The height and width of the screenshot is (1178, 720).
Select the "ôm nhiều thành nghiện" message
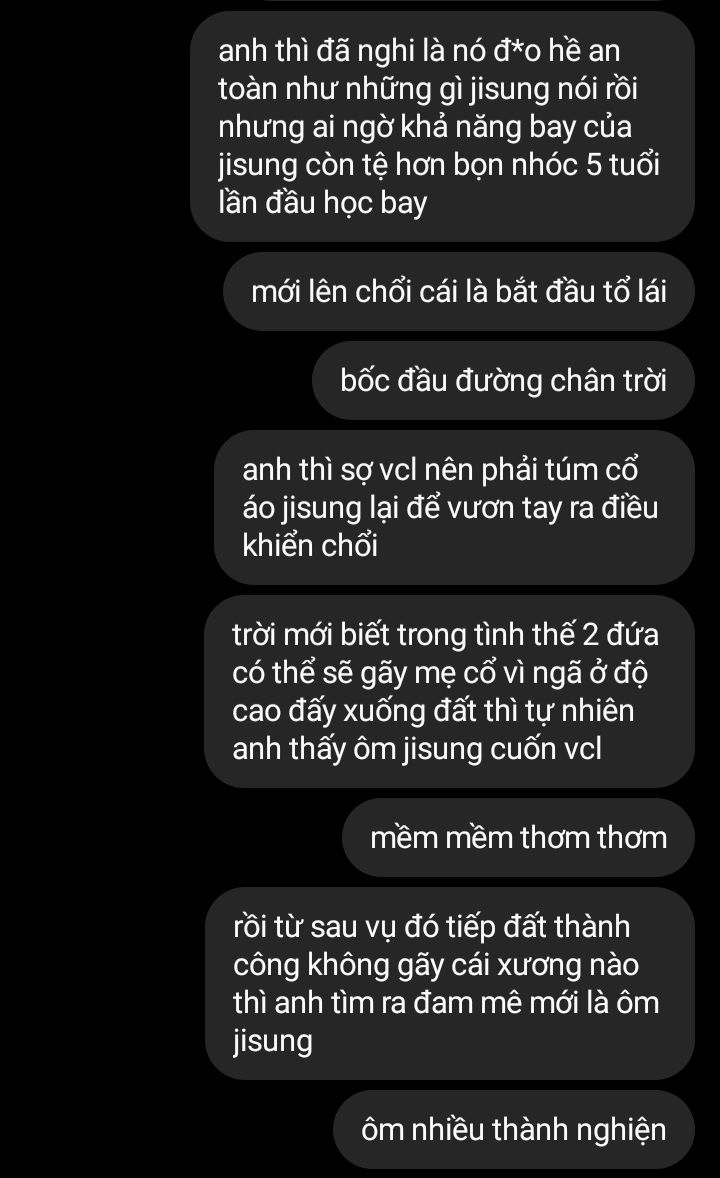[x=513, y=1129]
